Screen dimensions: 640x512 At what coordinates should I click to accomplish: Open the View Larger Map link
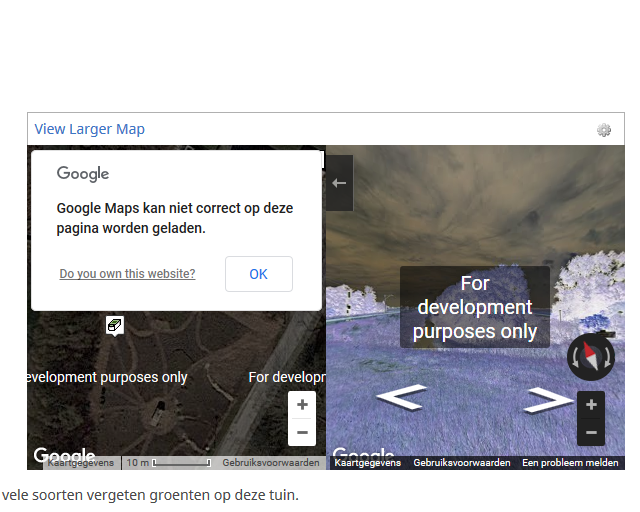[x=89, y=129]
